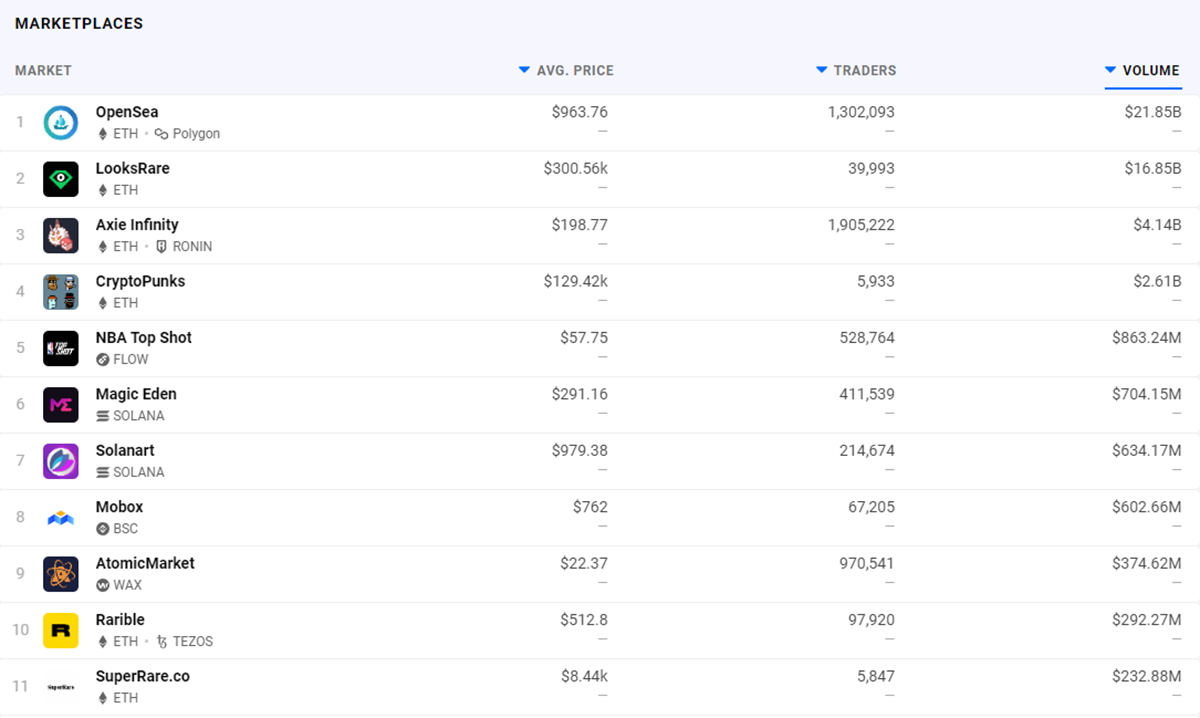Click CryptoPunks' average price $129.42k
Image resolution: width=1200 pixels, height=718 pixels.
click(575, 281)
